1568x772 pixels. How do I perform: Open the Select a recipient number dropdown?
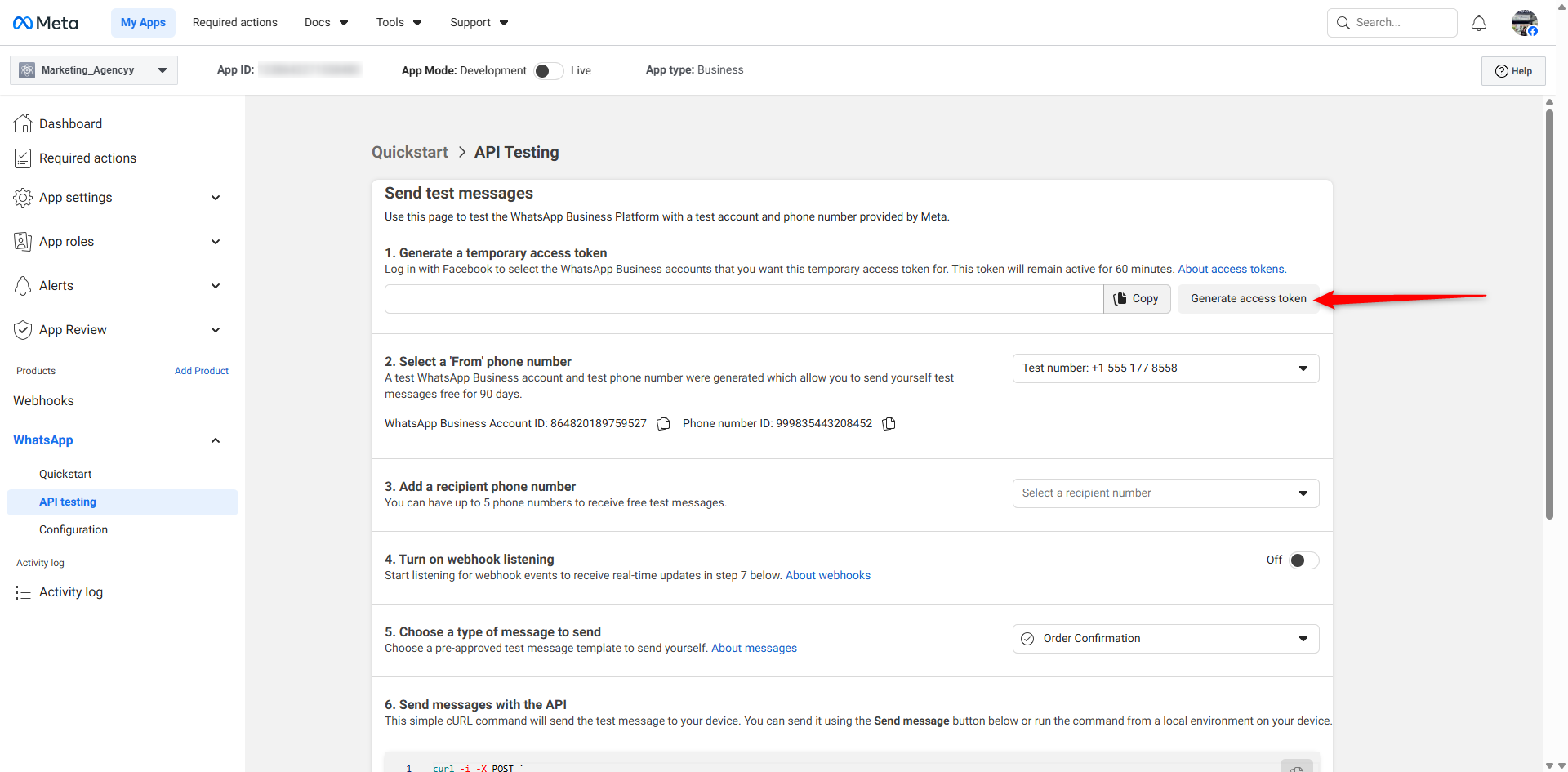click(x=1165, y=493)
